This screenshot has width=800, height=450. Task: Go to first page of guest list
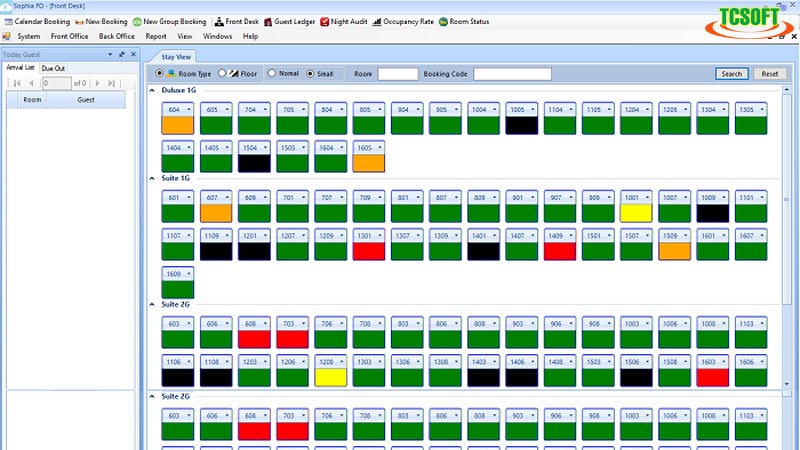[x=17, y=83]
